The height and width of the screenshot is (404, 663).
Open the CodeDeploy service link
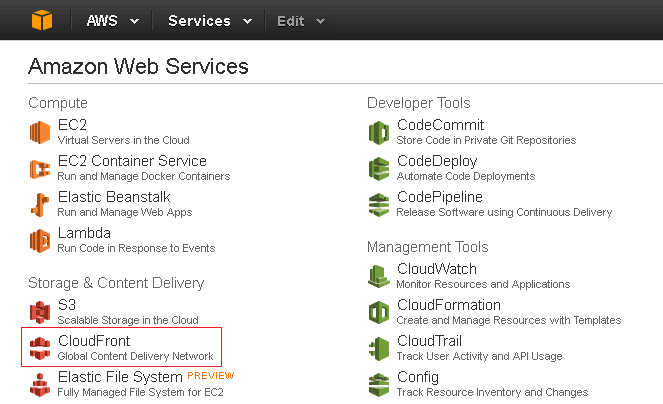coord(437,161)
